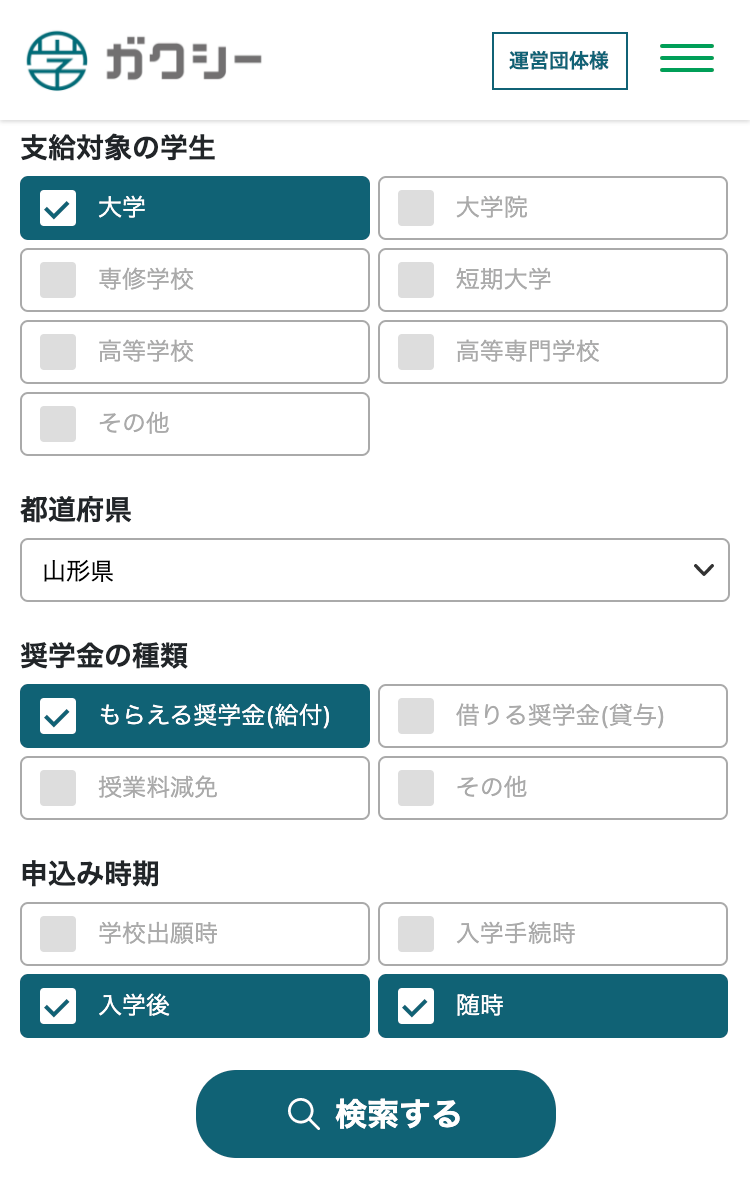The image size is (750, 1200).
Task: Select その他 under 奨学金の種類
Action: 416,788
